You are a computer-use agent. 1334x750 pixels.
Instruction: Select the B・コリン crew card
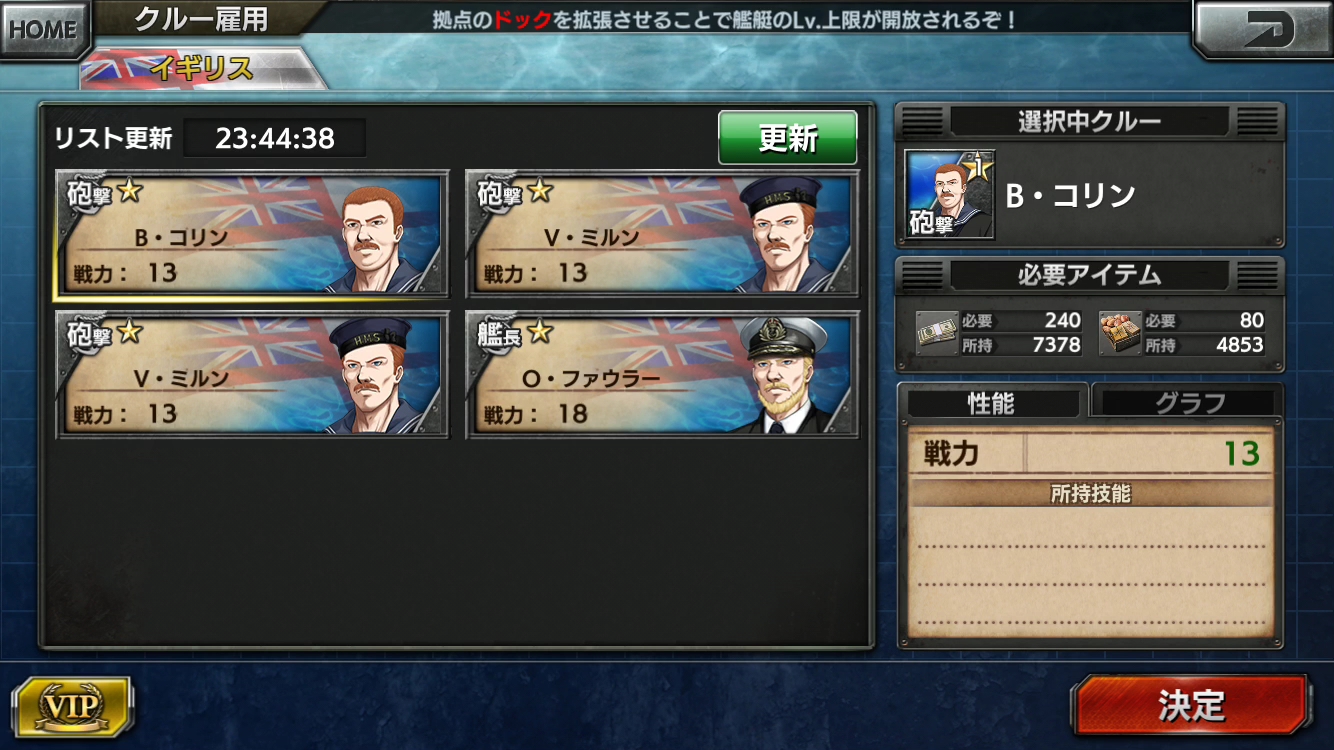tap(250, 233)
